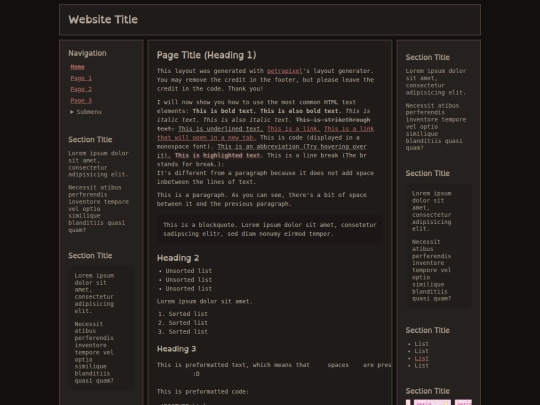
Task: Click 'This is preformatted code:' text
Action: point(202,392)
